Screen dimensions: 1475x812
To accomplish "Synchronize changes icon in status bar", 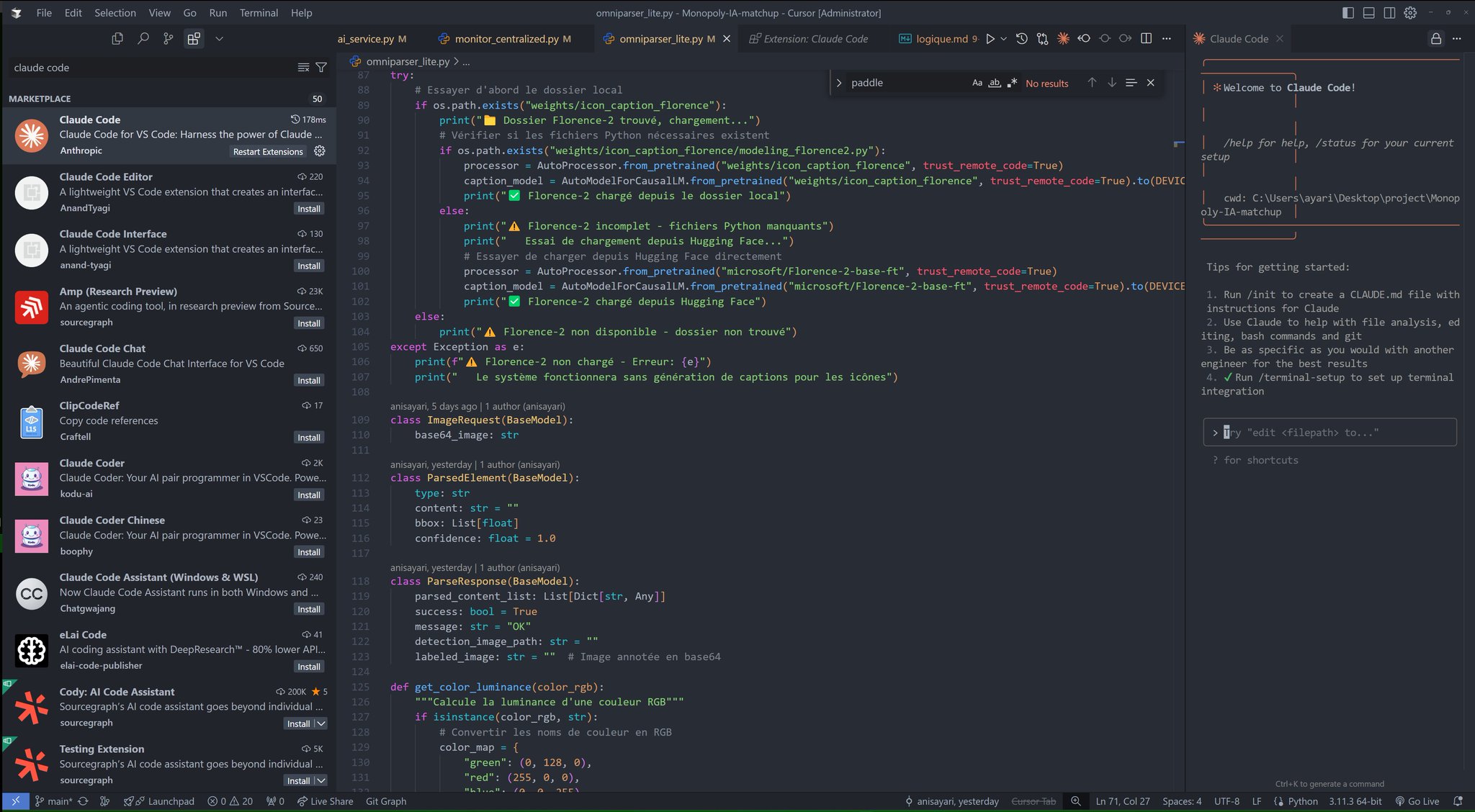I will click(84, 801).
